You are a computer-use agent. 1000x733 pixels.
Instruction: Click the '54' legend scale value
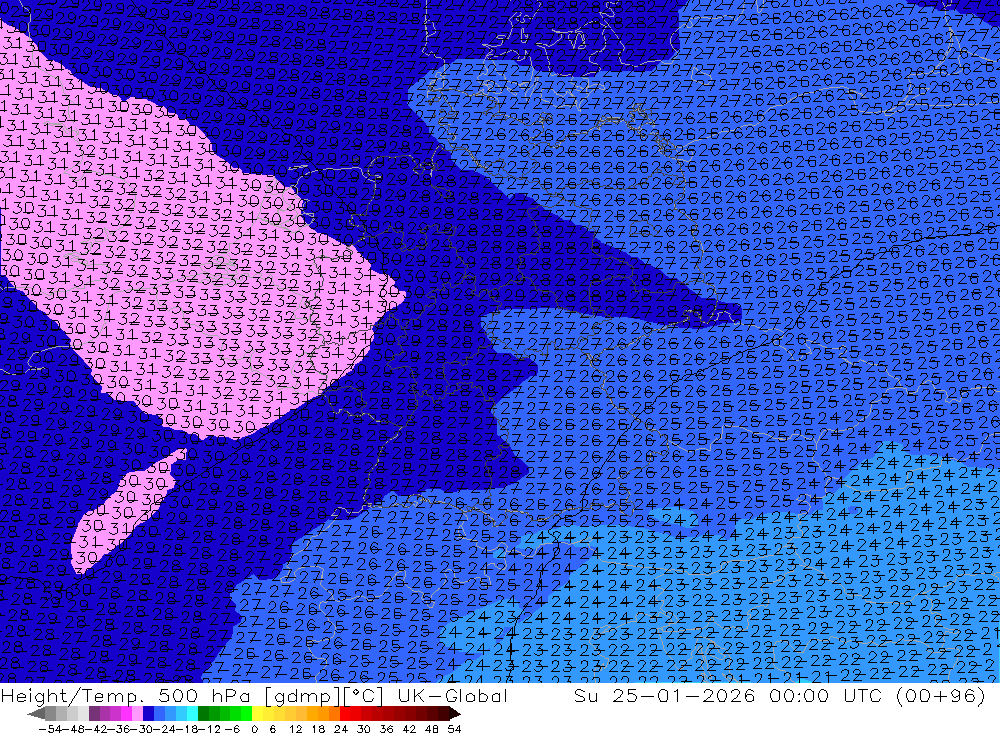[x=454, y=729]
